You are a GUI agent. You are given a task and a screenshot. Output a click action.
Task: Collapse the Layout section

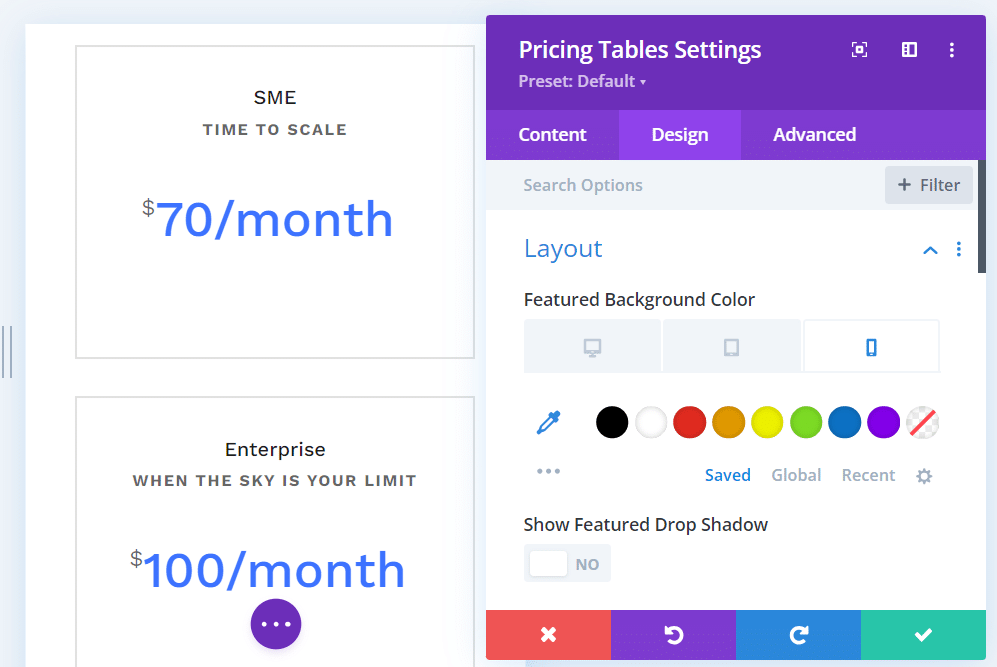tap(930, 250)
